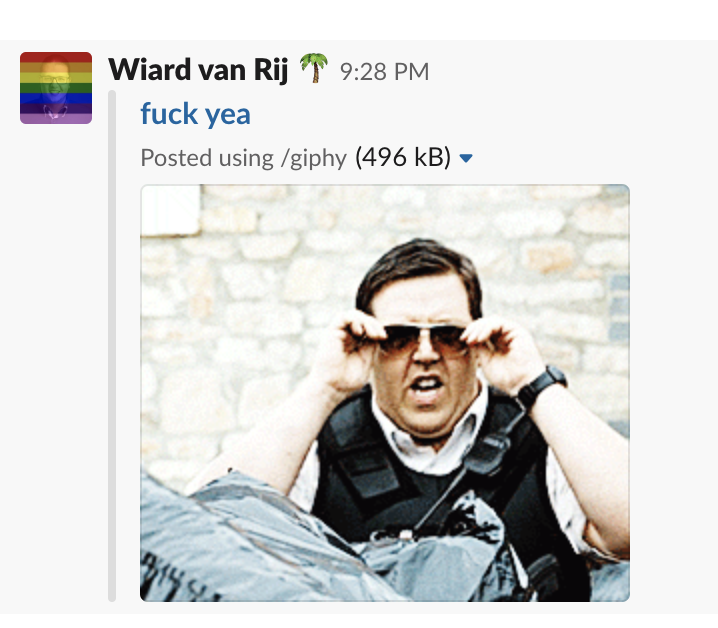Click the (496 kB) file size label

tap(403, 158)
